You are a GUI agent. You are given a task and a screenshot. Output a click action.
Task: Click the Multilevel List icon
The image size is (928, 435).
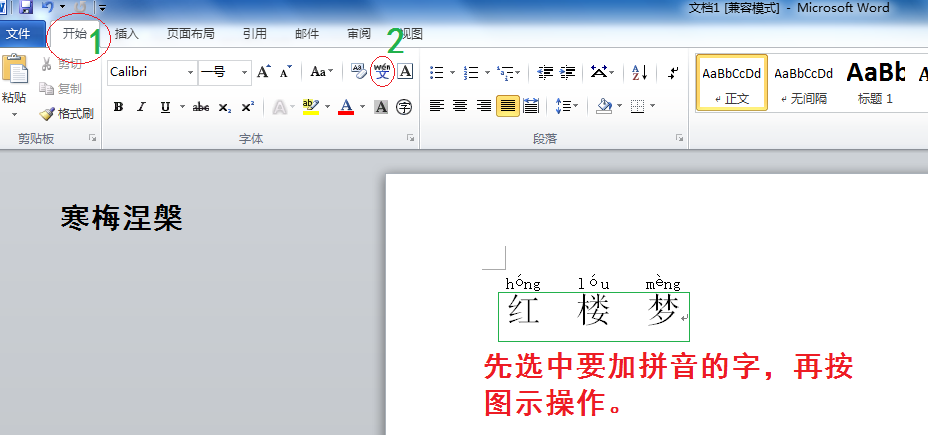(506, 73)
